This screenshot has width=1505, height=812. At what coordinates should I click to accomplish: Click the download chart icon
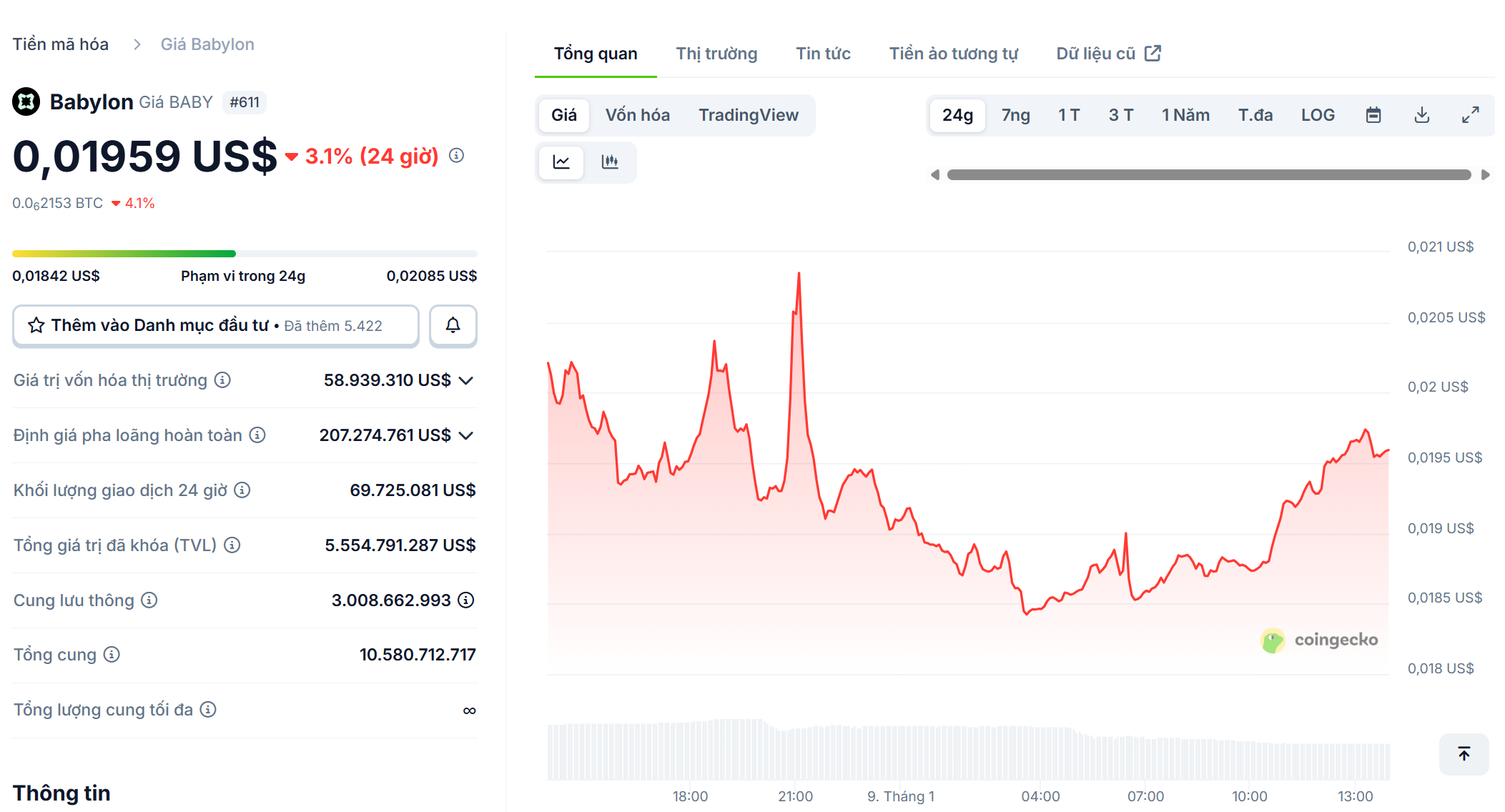coord(1422,114)
